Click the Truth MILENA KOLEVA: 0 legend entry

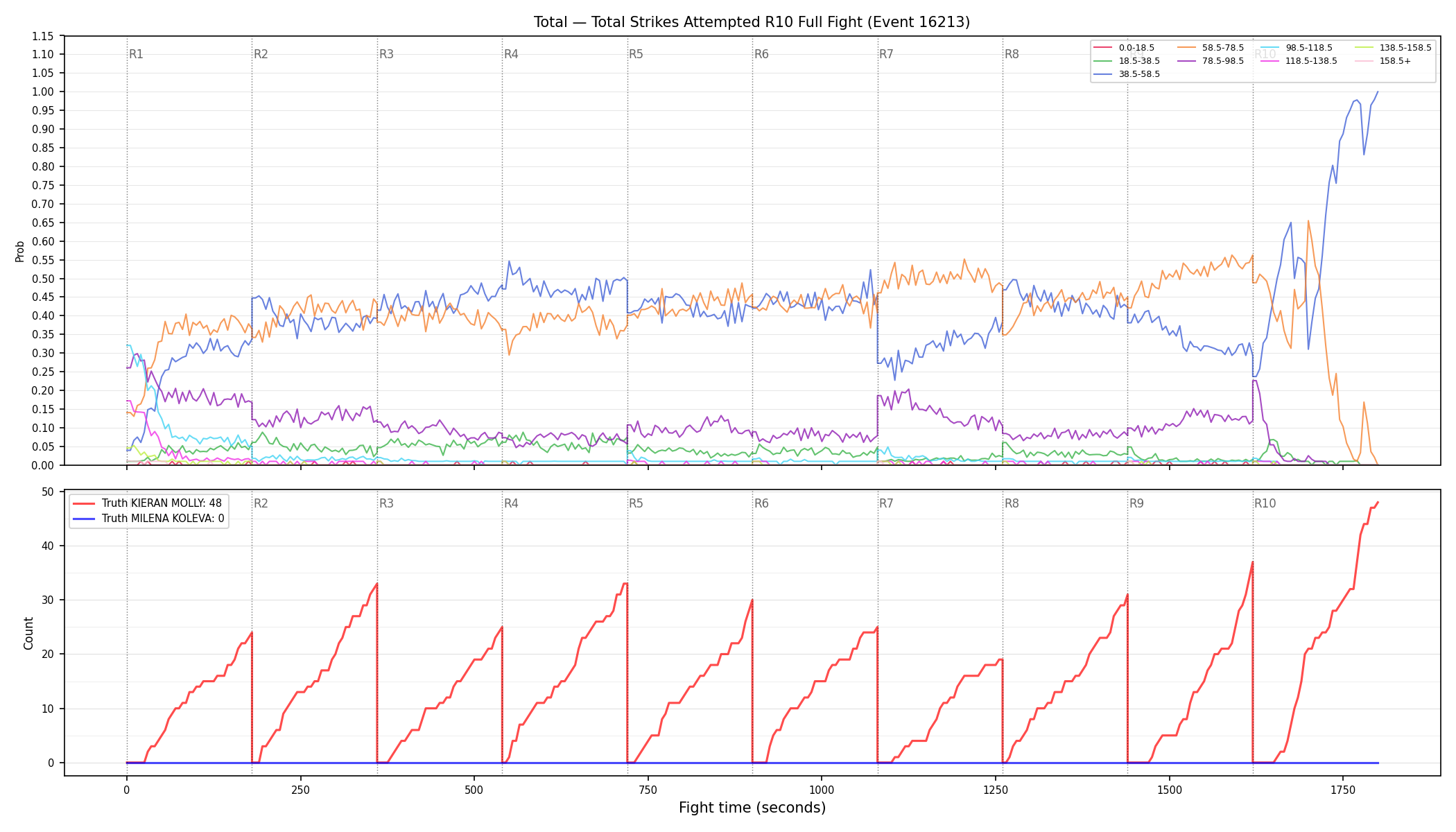149,519
